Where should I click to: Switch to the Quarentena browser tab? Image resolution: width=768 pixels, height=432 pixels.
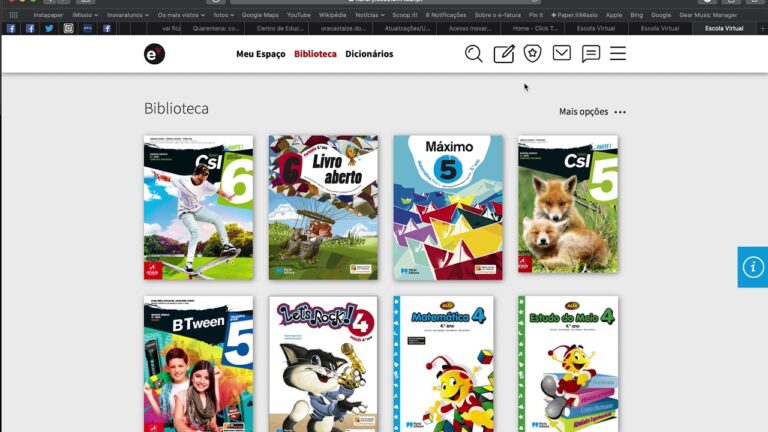216,28
